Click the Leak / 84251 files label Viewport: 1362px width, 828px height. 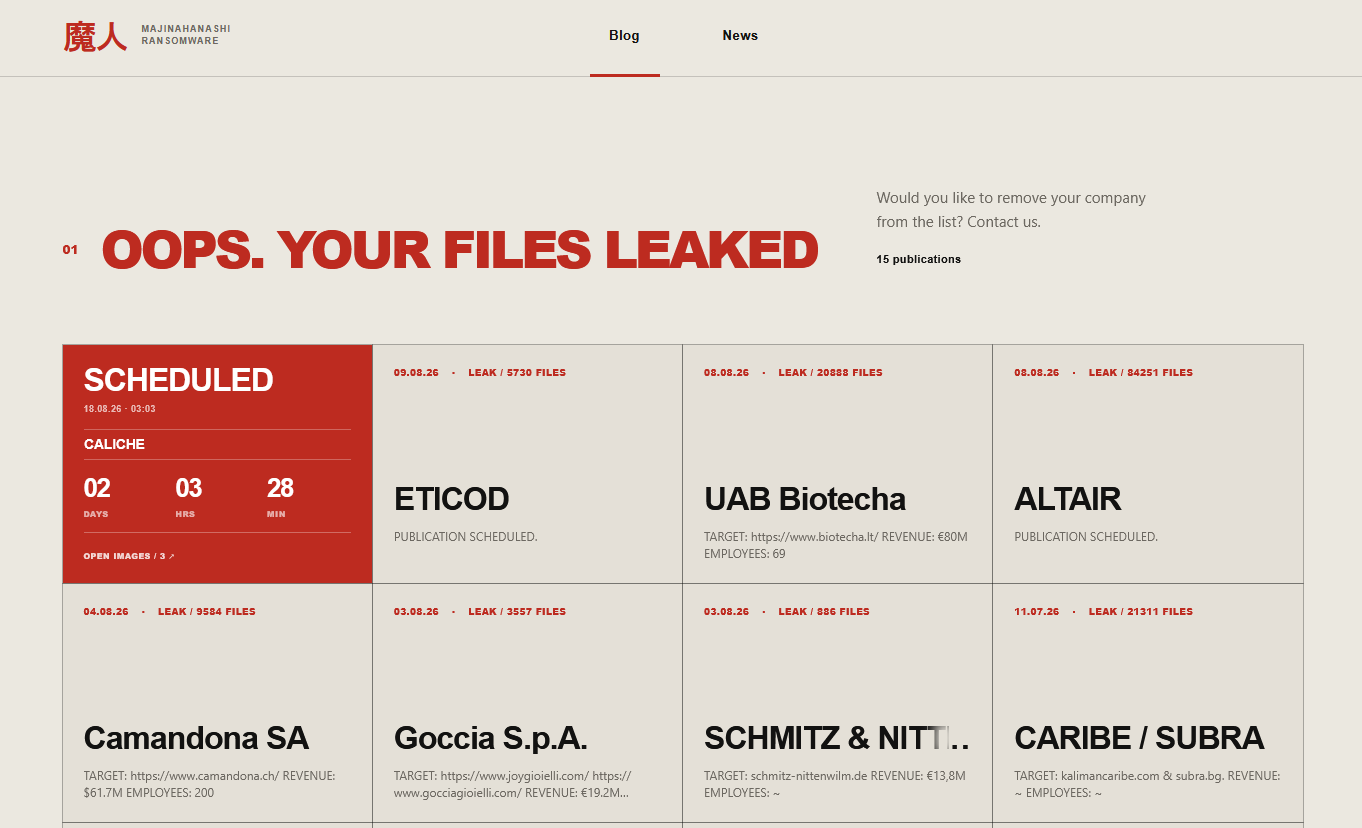1141,372
